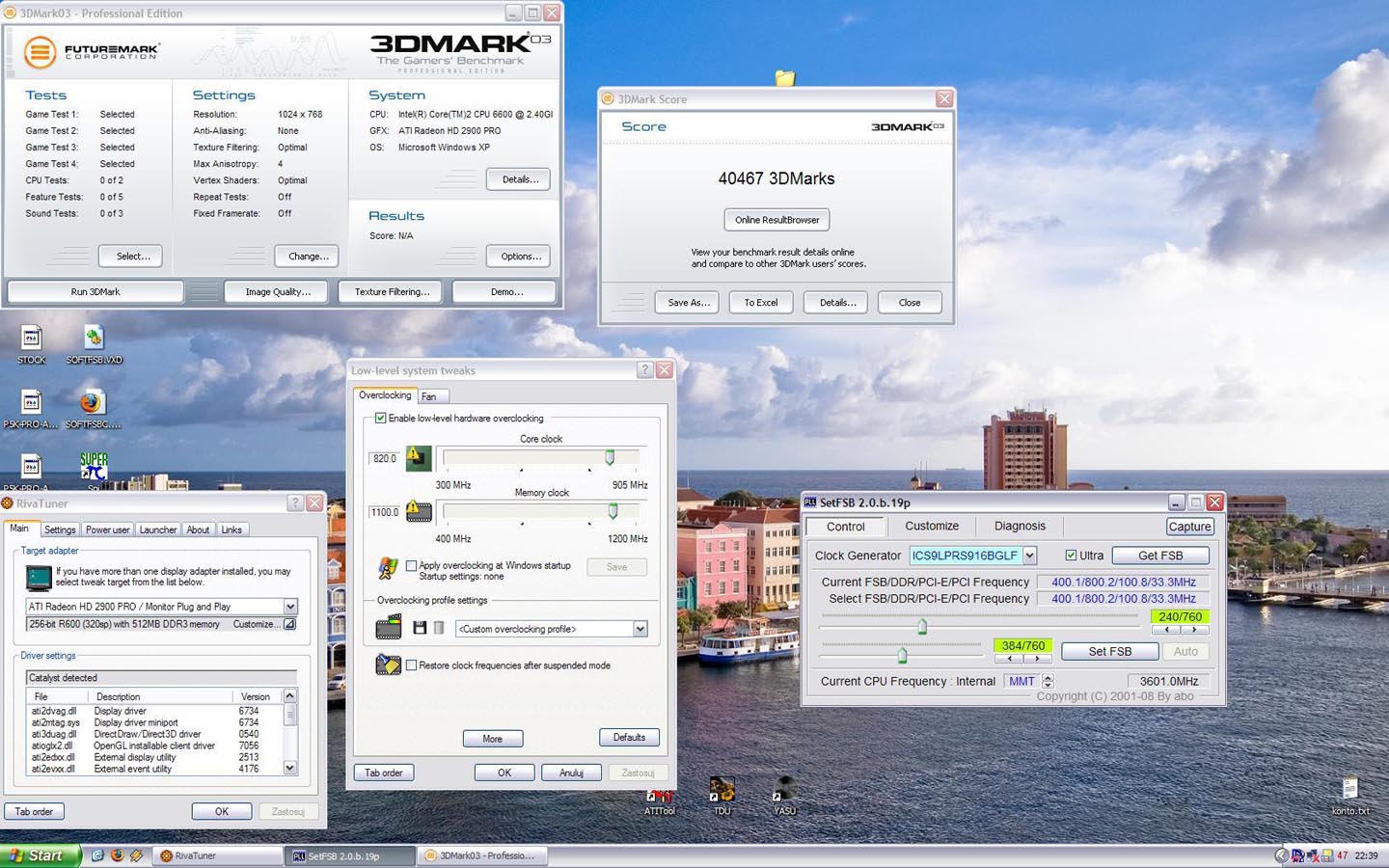Open the Customize tab in SetFSB
The image size is (1389, 868).
tap(932, 526)
